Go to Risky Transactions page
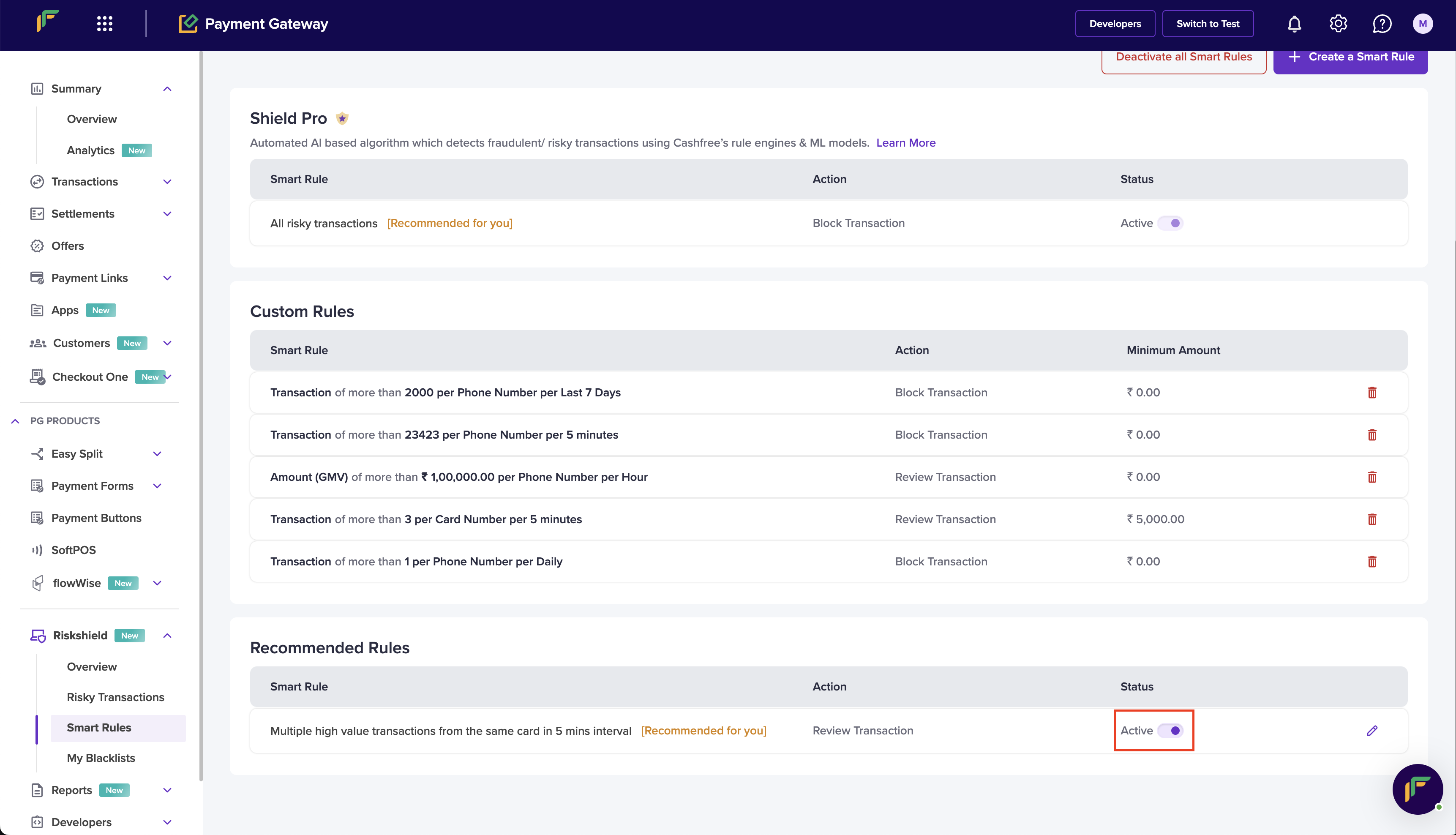Image resolution: width=1456 pixels, height=835 pixels. (x=115, y=697)
